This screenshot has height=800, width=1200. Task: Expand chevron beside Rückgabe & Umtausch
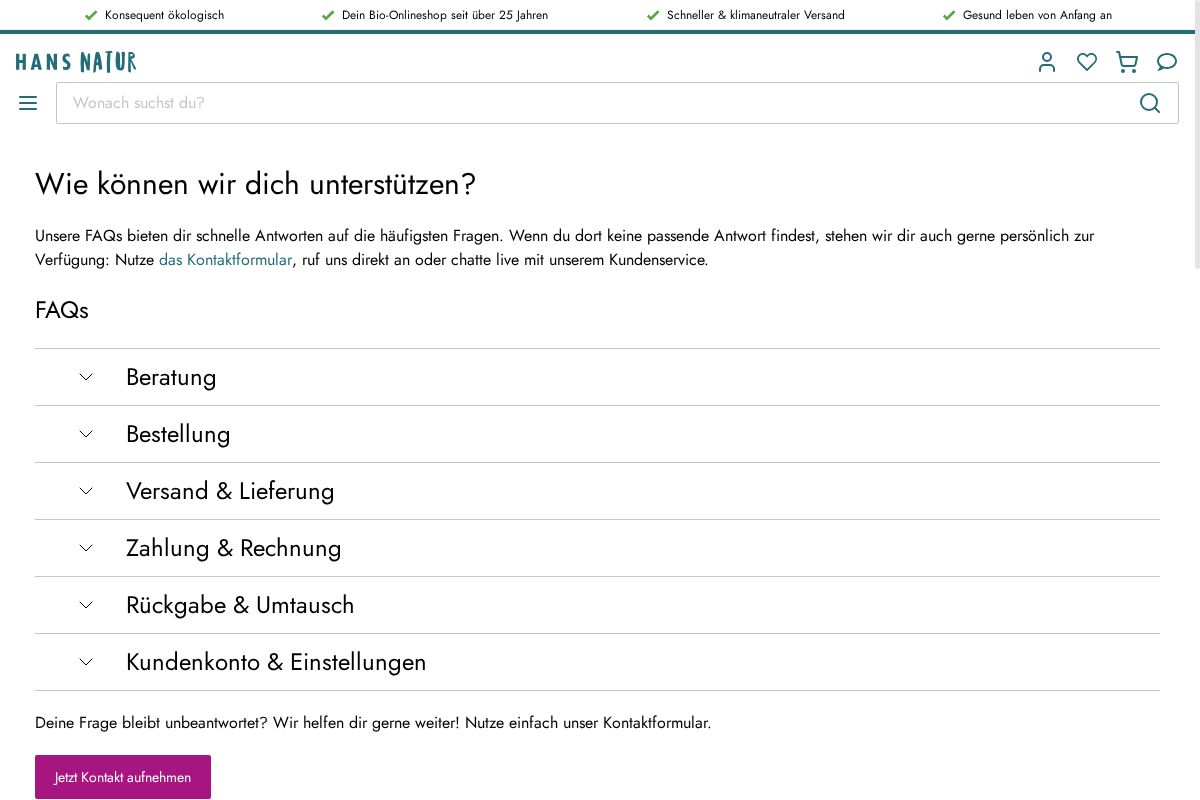click(86, 605)
